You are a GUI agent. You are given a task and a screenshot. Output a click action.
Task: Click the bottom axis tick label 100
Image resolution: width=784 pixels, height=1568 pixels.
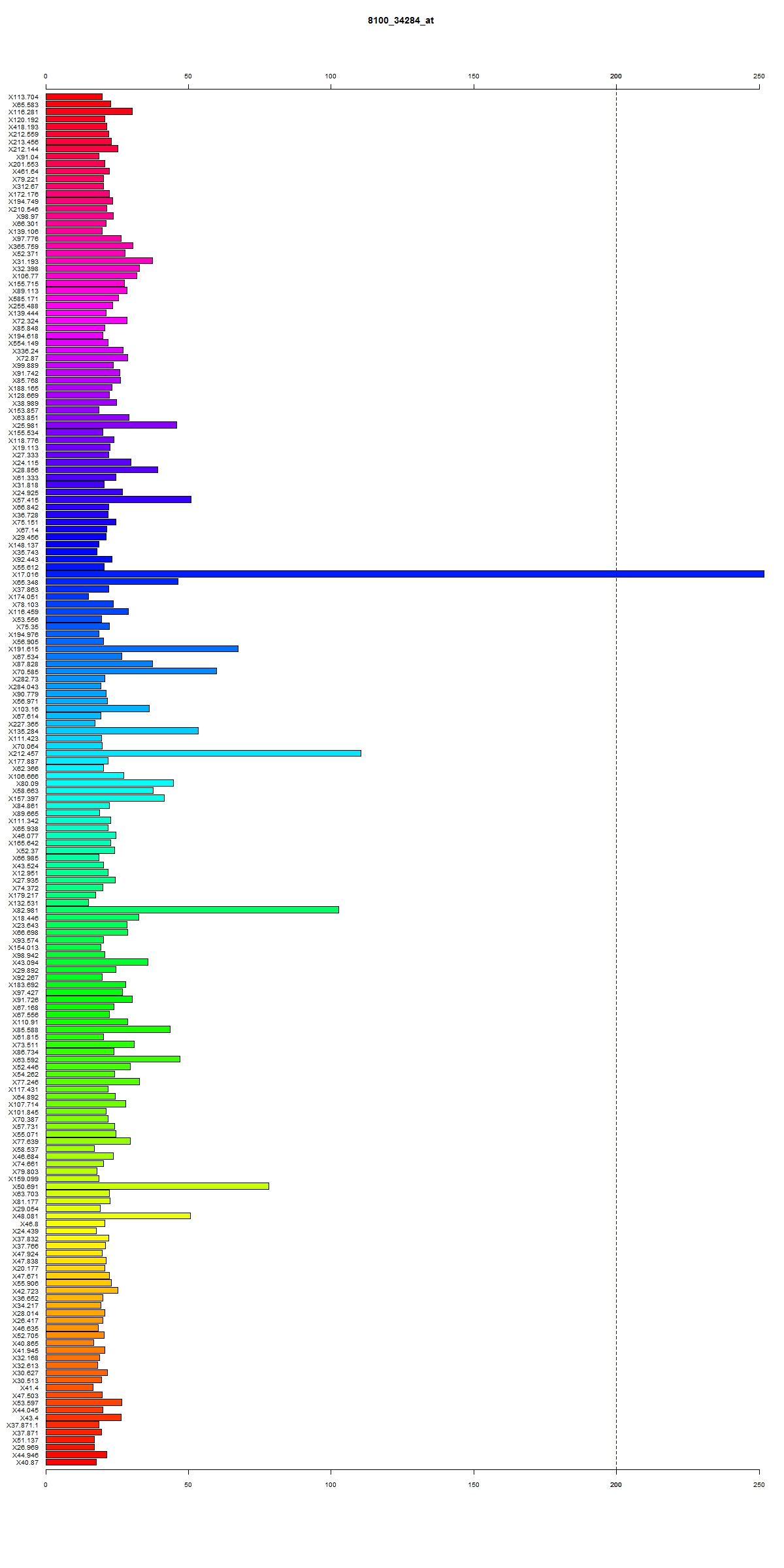coord(331,1485)
